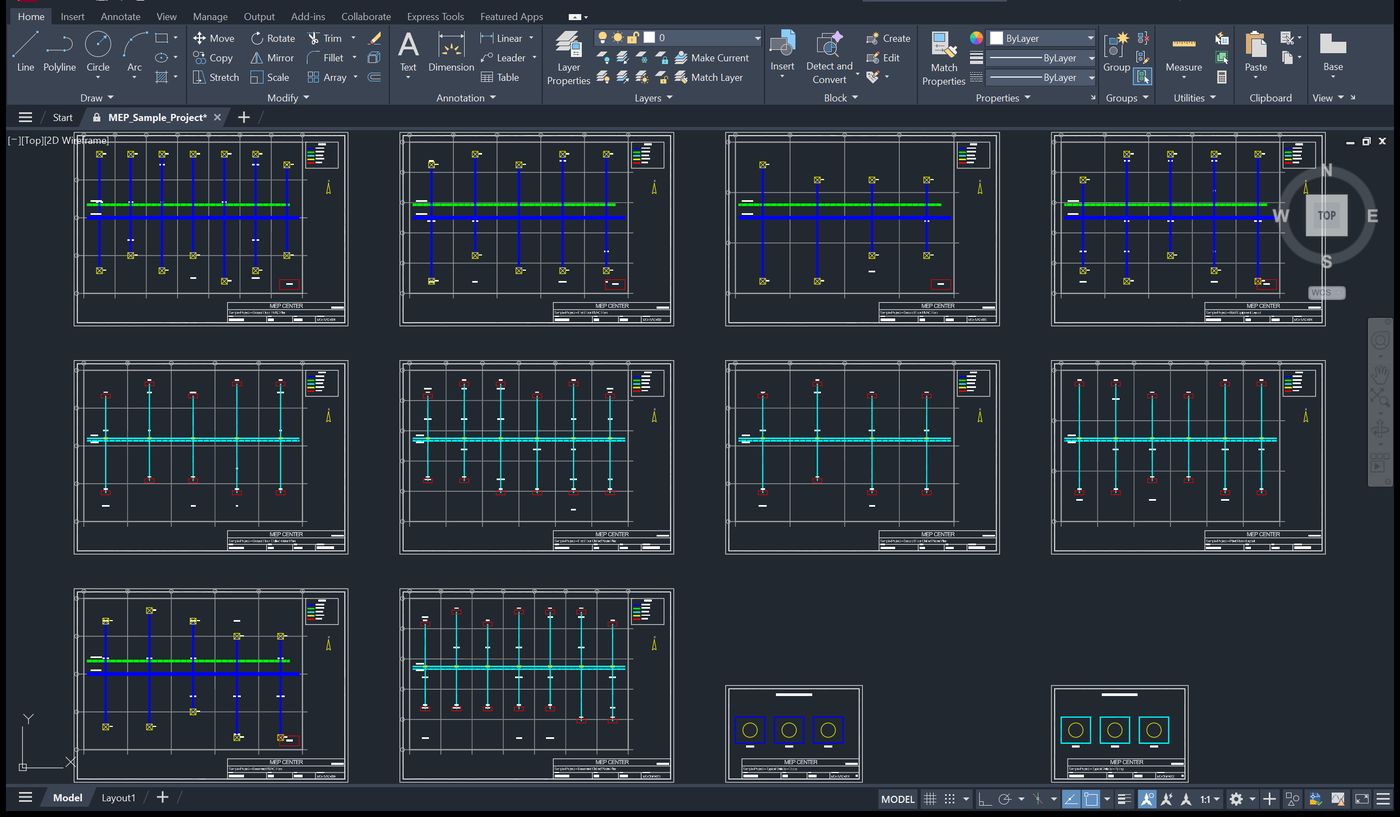Click the Base view icon
This screenshot has height=817, width=1400.
(x=1332, y=52)
